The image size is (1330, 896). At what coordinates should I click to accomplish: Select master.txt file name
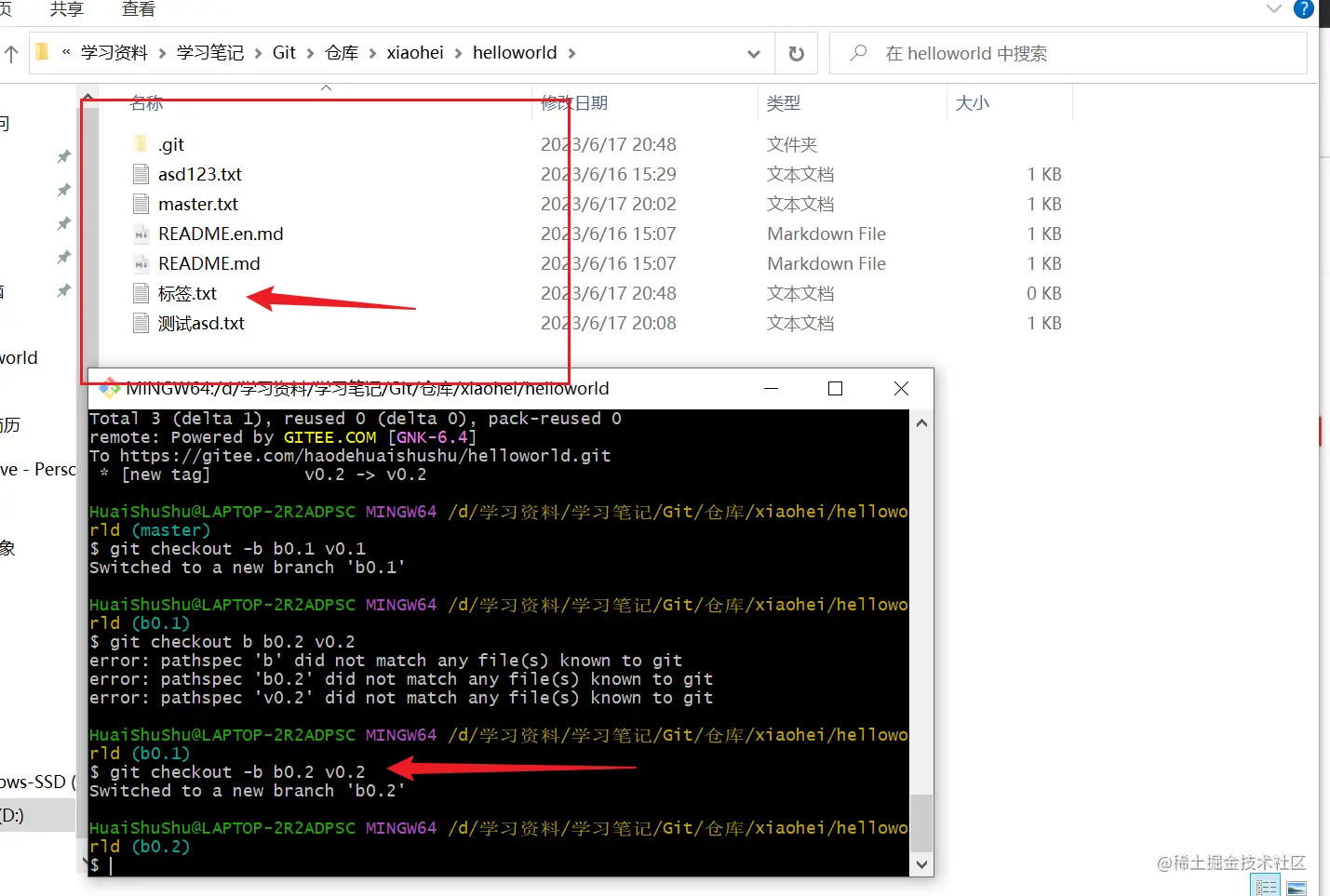tap(198, 204)
